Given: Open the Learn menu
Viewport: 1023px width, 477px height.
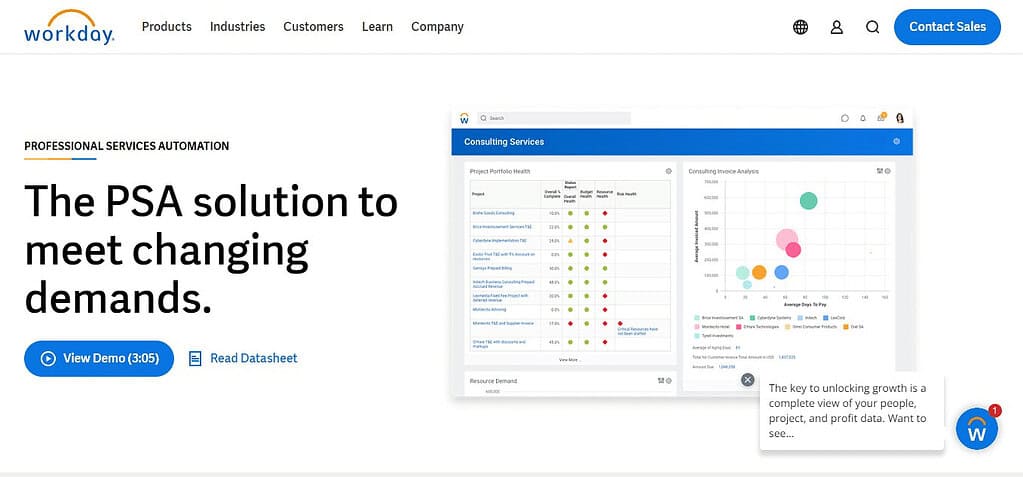Looking at the screenshot, I should coord(377,27).
